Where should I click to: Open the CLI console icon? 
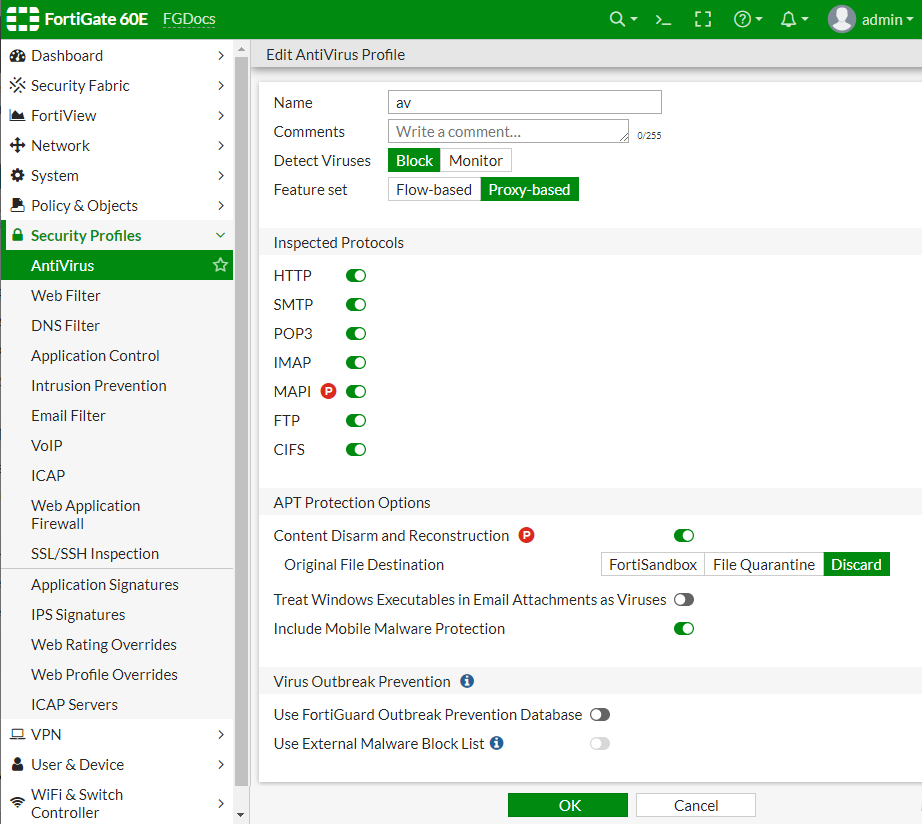(662, 18)
